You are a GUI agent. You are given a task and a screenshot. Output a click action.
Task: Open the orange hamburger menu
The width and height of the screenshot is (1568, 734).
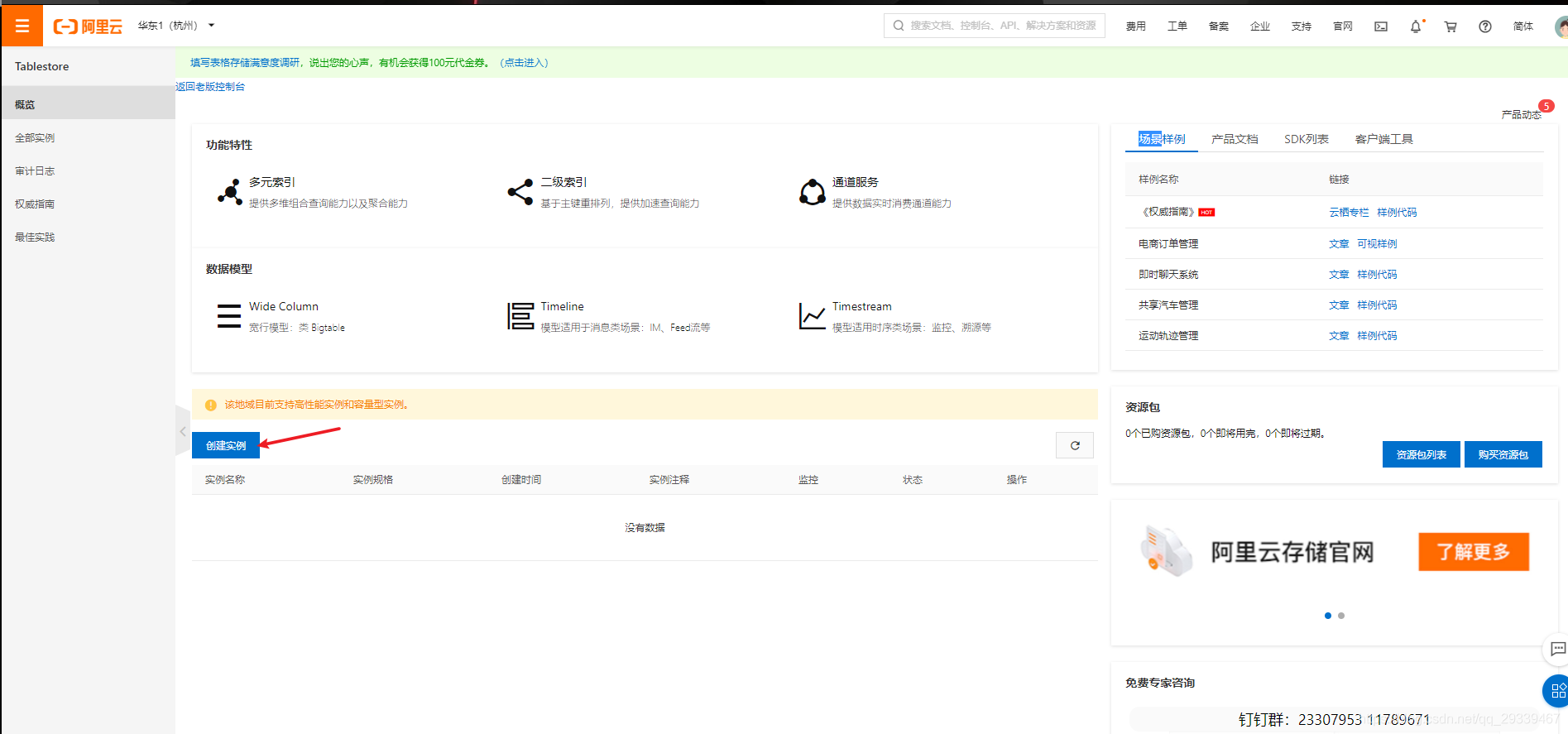tap(22, 26)
